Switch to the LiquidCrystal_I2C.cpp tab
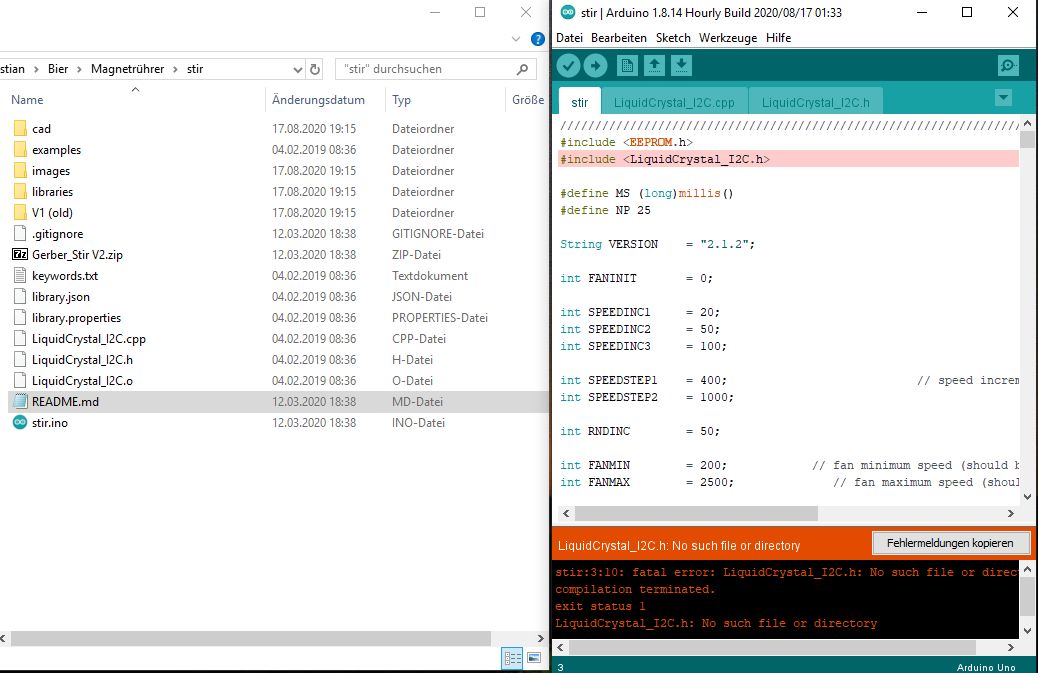The image size is (1038, 673). point(674,102)
